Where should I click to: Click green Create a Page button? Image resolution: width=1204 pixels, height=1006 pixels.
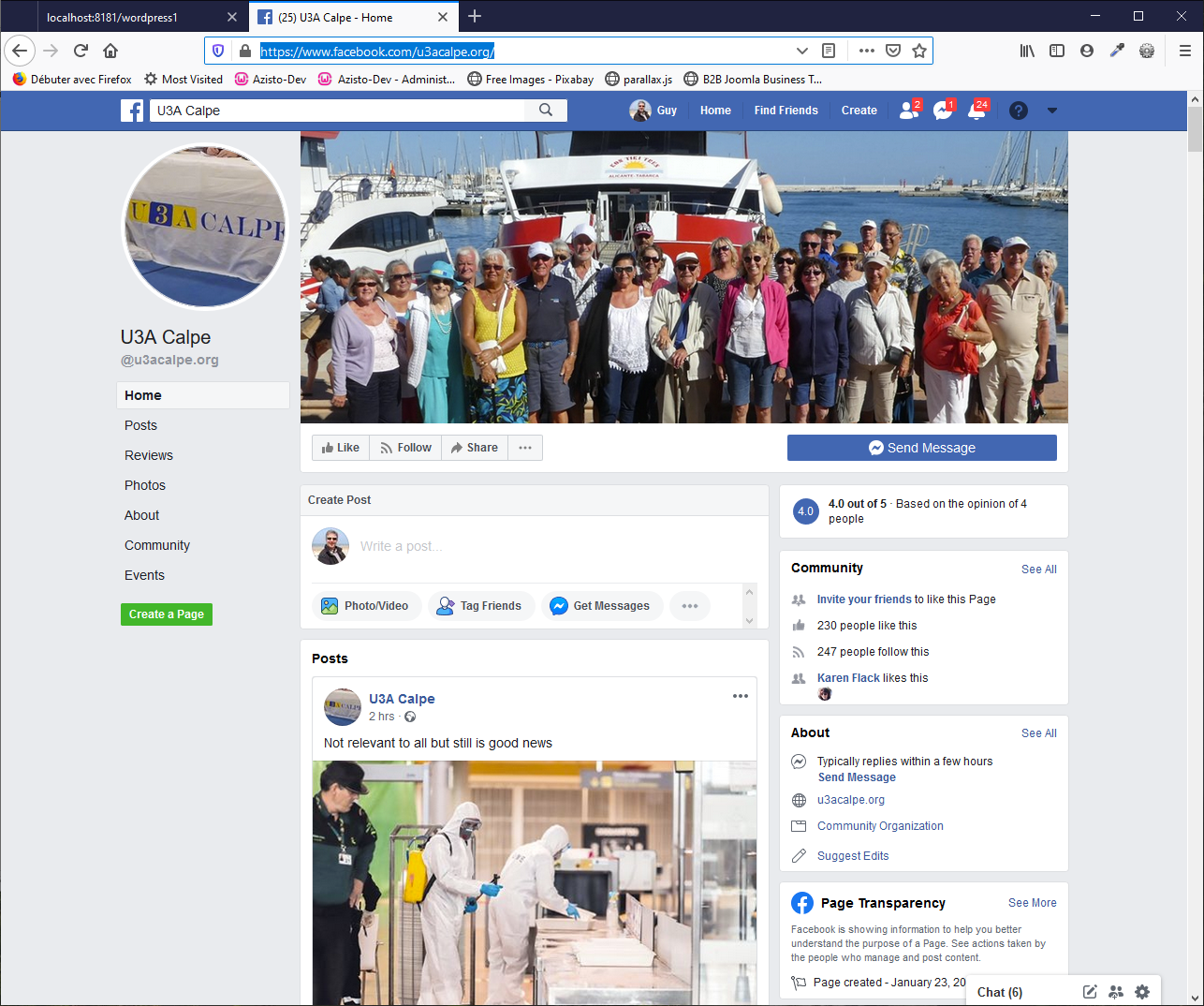pos(167,614)
